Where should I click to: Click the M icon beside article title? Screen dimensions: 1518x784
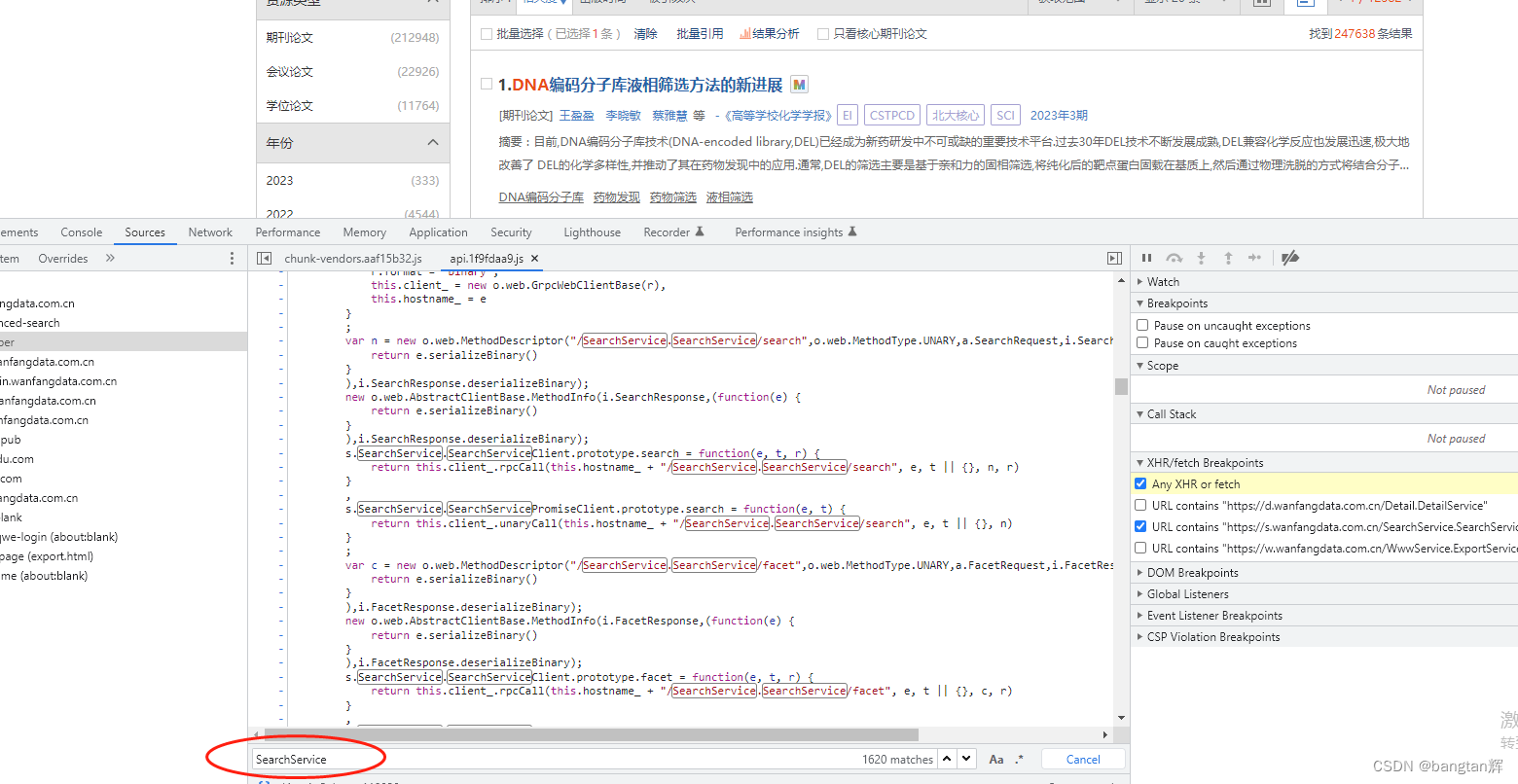click(x=800, y=85)
